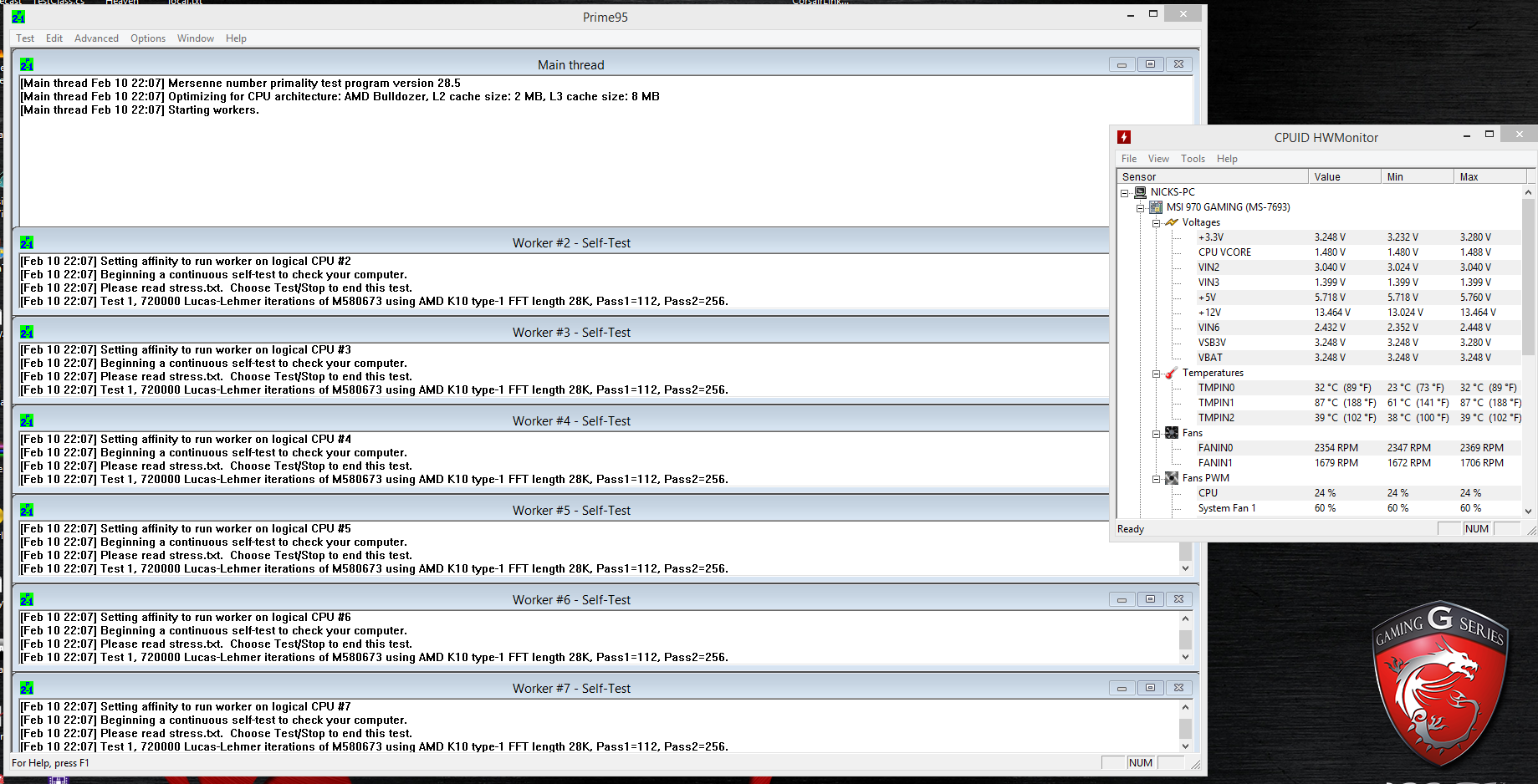Screen dimensions: 1538x784
Task: Select the TMPIN0 temperature row
Action: 1357,388
